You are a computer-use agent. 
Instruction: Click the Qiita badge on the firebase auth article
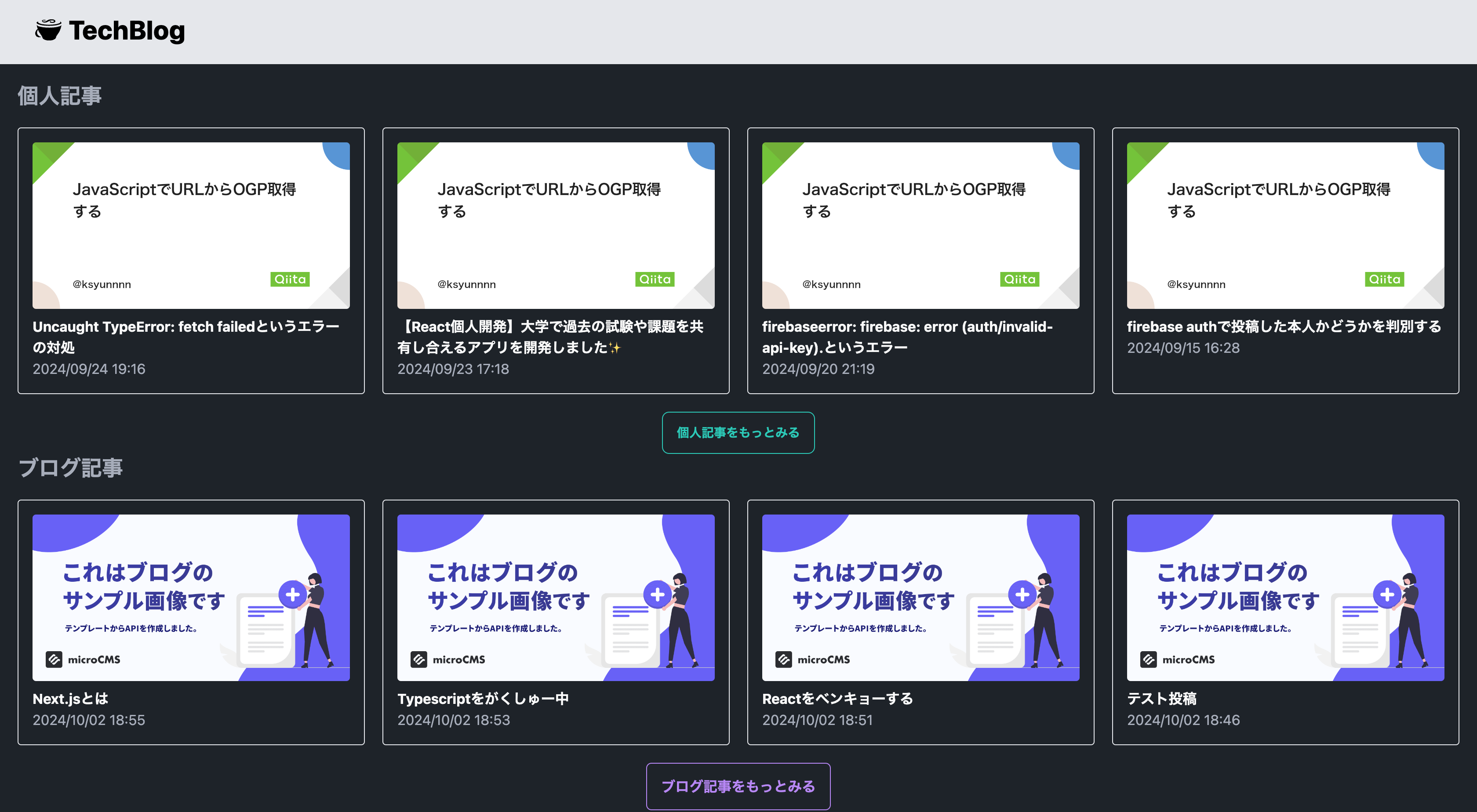[x=1384, y=279]
